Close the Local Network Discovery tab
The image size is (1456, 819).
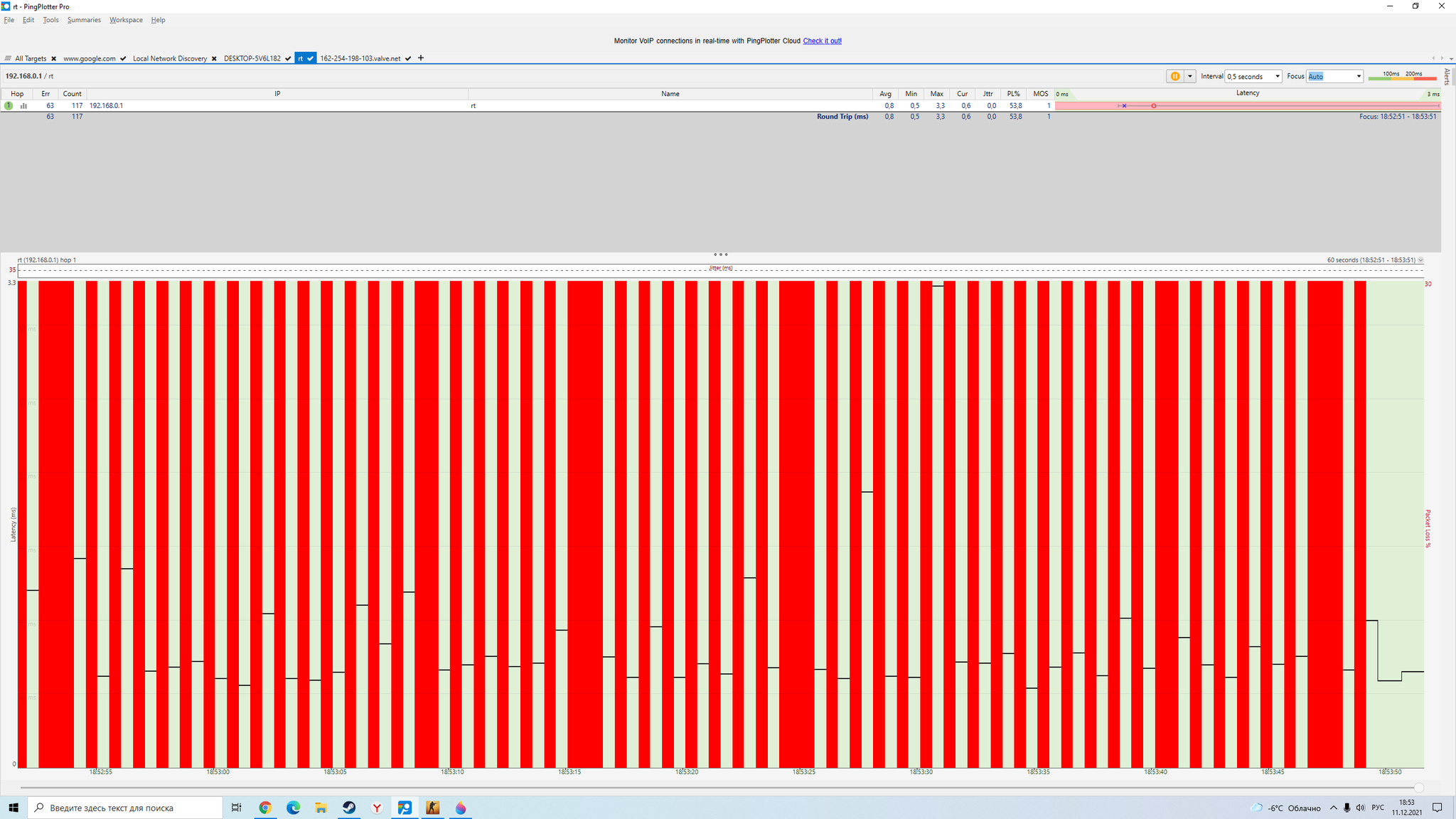coord(214,58)
